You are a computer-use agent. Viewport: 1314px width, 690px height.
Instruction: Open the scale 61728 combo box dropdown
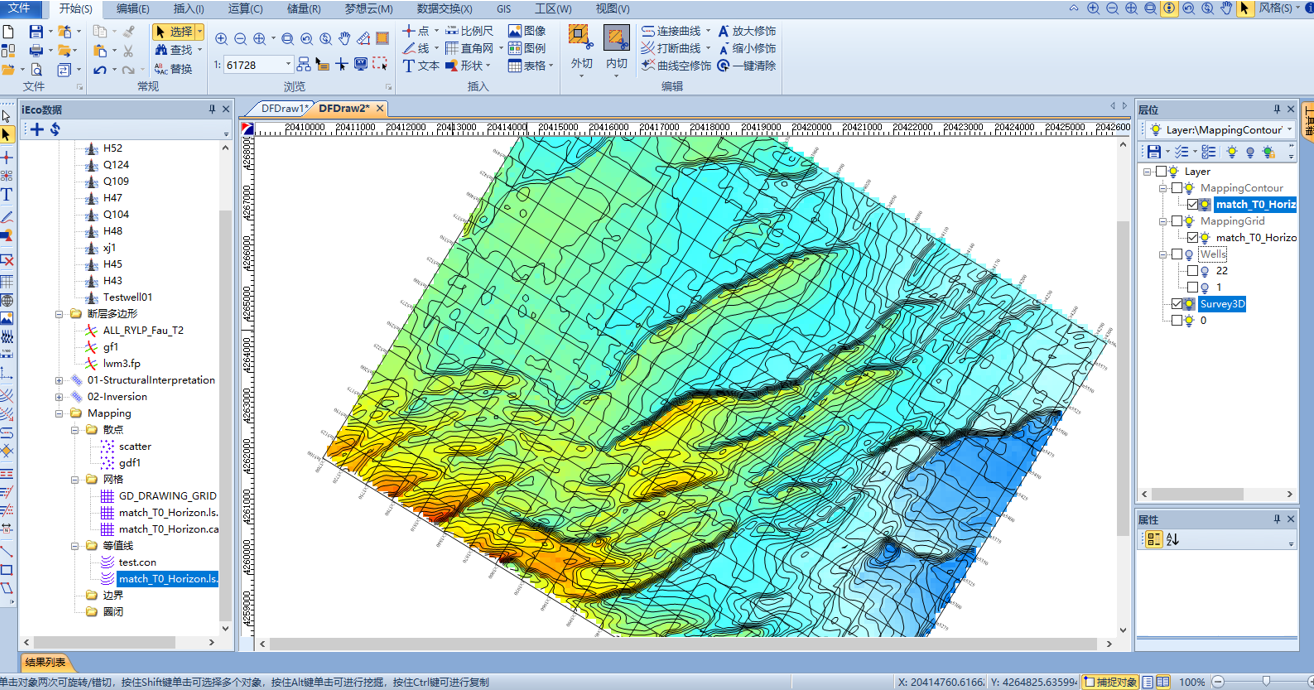pos(289,65)
